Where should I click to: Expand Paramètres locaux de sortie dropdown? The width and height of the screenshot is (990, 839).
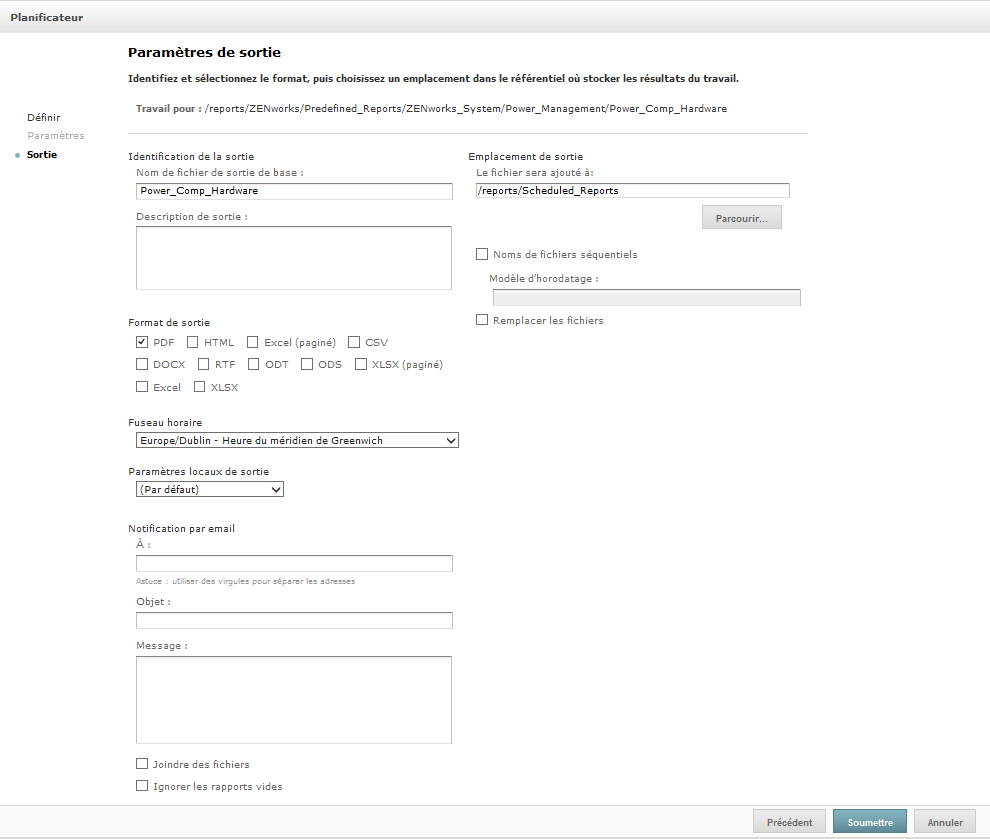pyautogui.click(x=210, y=489)
